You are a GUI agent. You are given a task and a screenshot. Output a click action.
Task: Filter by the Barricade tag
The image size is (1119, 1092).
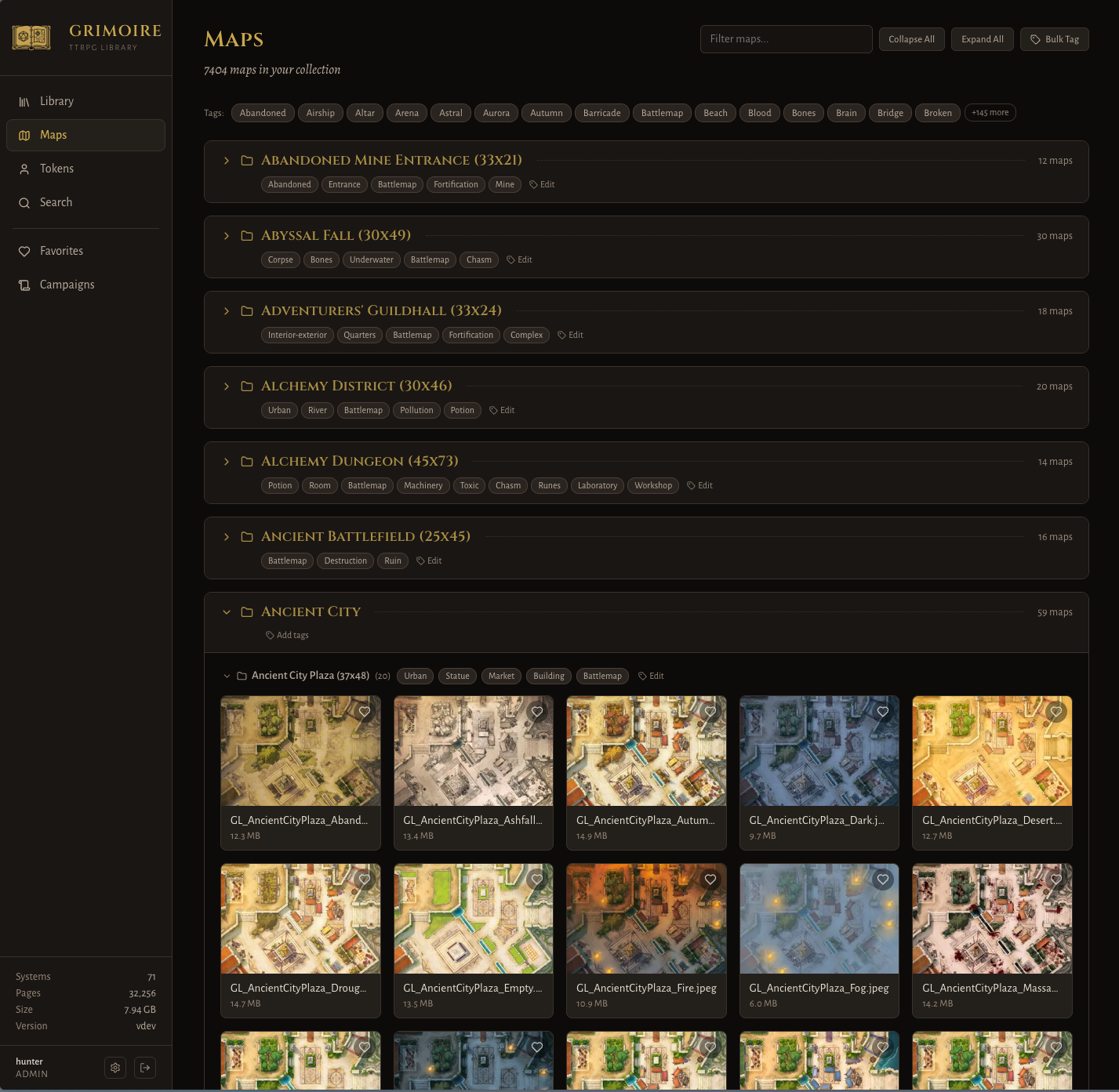coord(601,113)
